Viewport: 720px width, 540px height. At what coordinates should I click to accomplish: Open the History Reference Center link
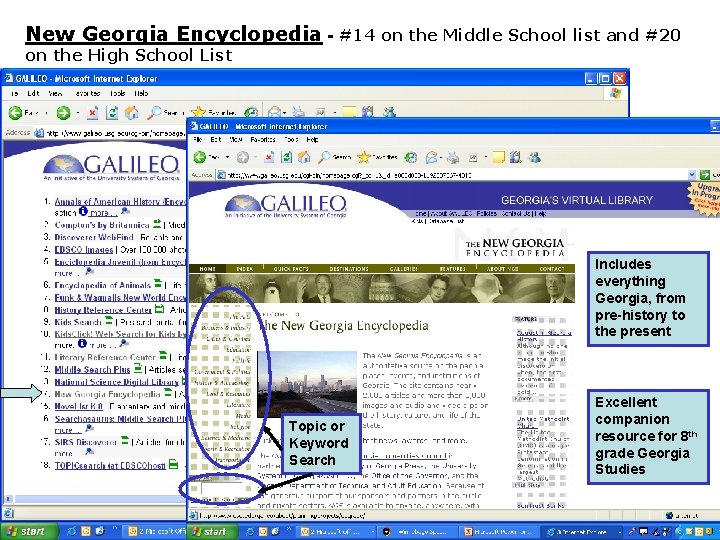103,310
